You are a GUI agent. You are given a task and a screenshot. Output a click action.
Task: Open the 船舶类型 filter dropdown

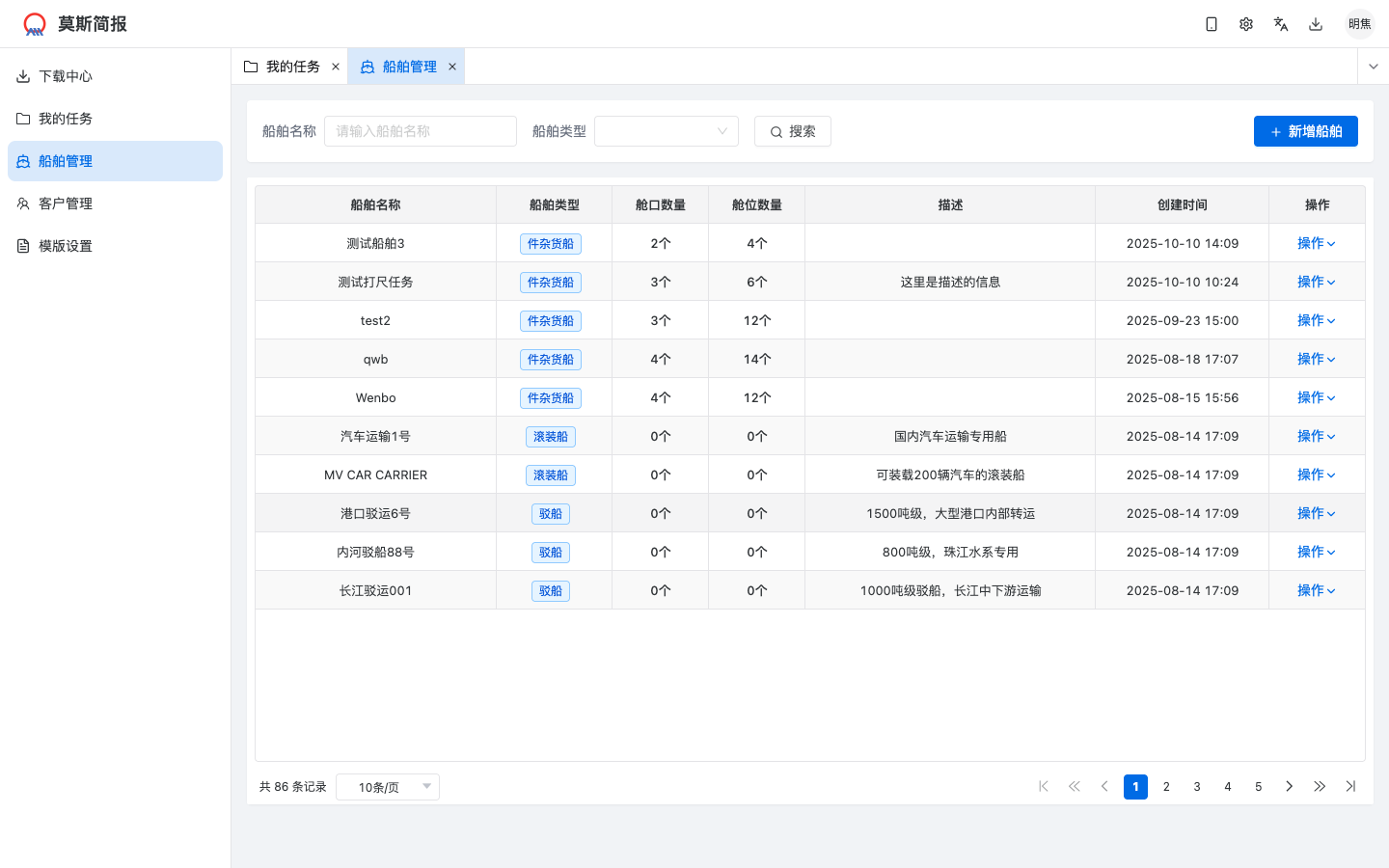tap(666, 131)
